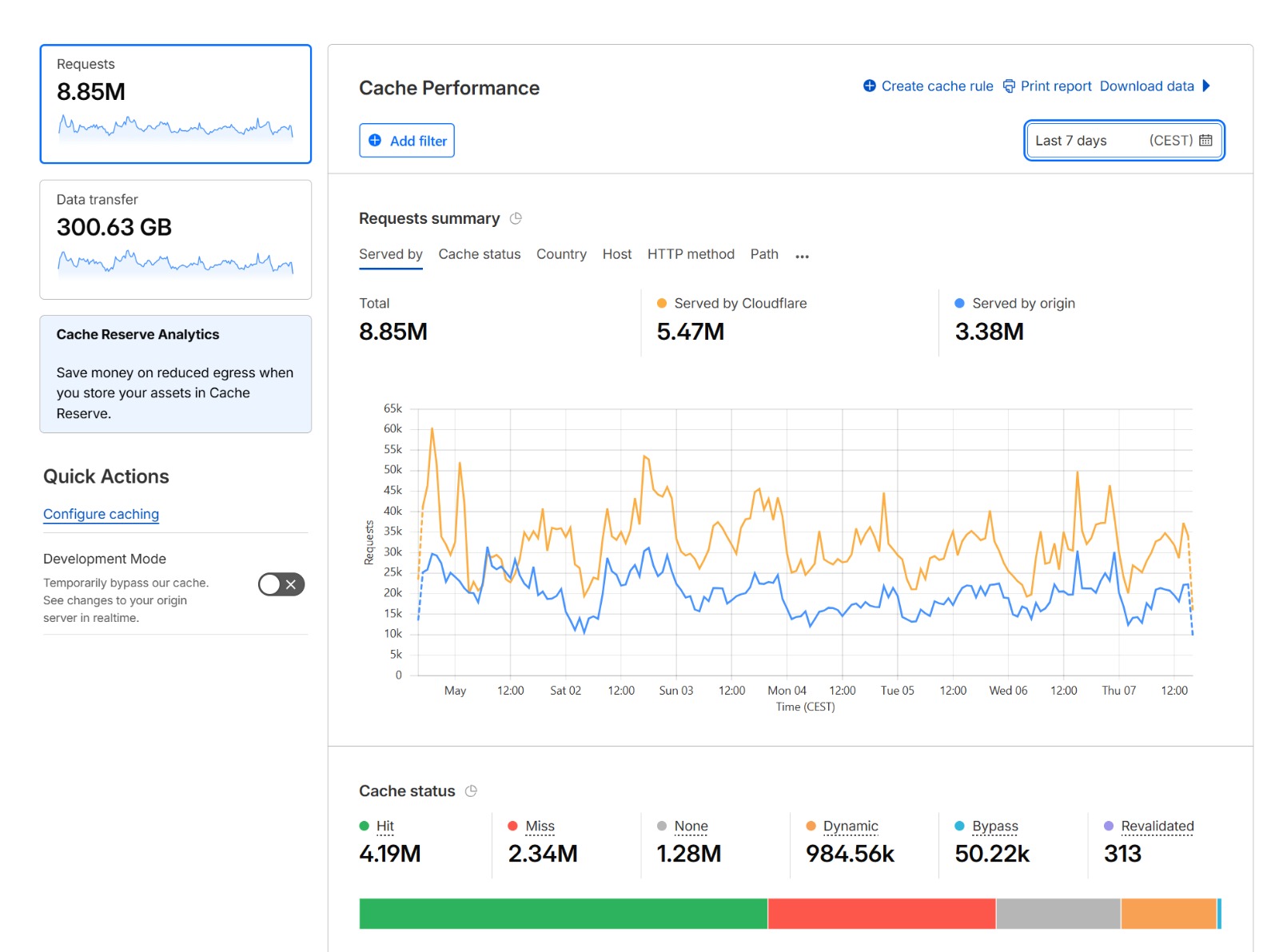
Task: Click the Bypass 50.22k value
Action: (x=992, y=854)
